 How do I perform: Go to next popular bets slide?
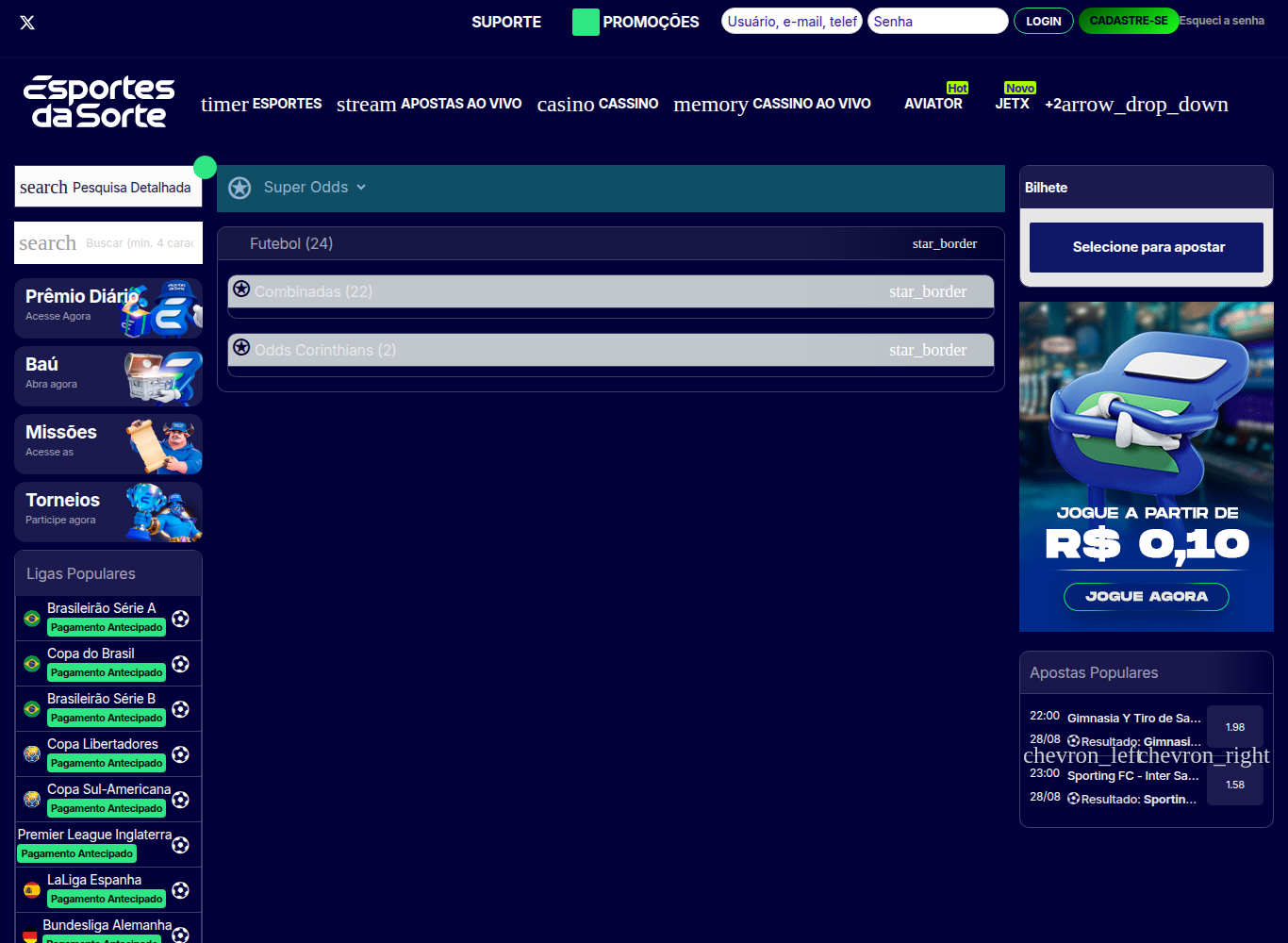1204,755
